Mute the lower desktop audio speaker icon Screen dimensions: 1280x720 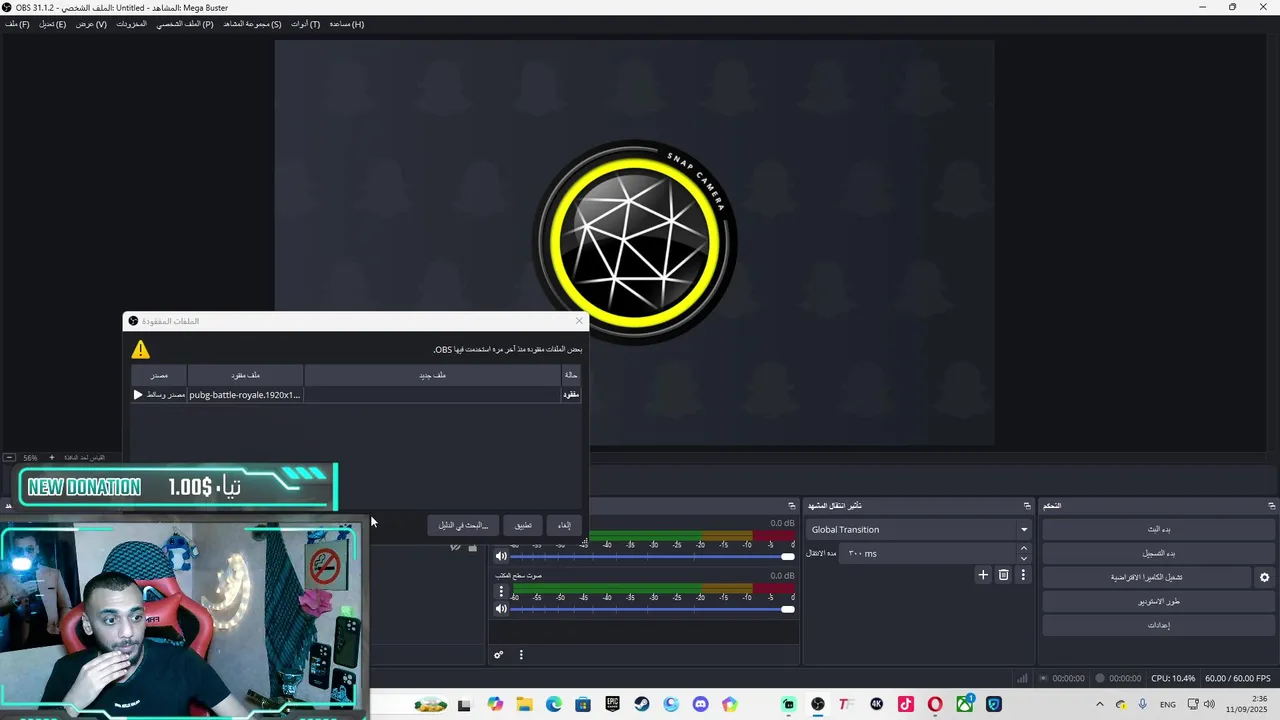501,608
